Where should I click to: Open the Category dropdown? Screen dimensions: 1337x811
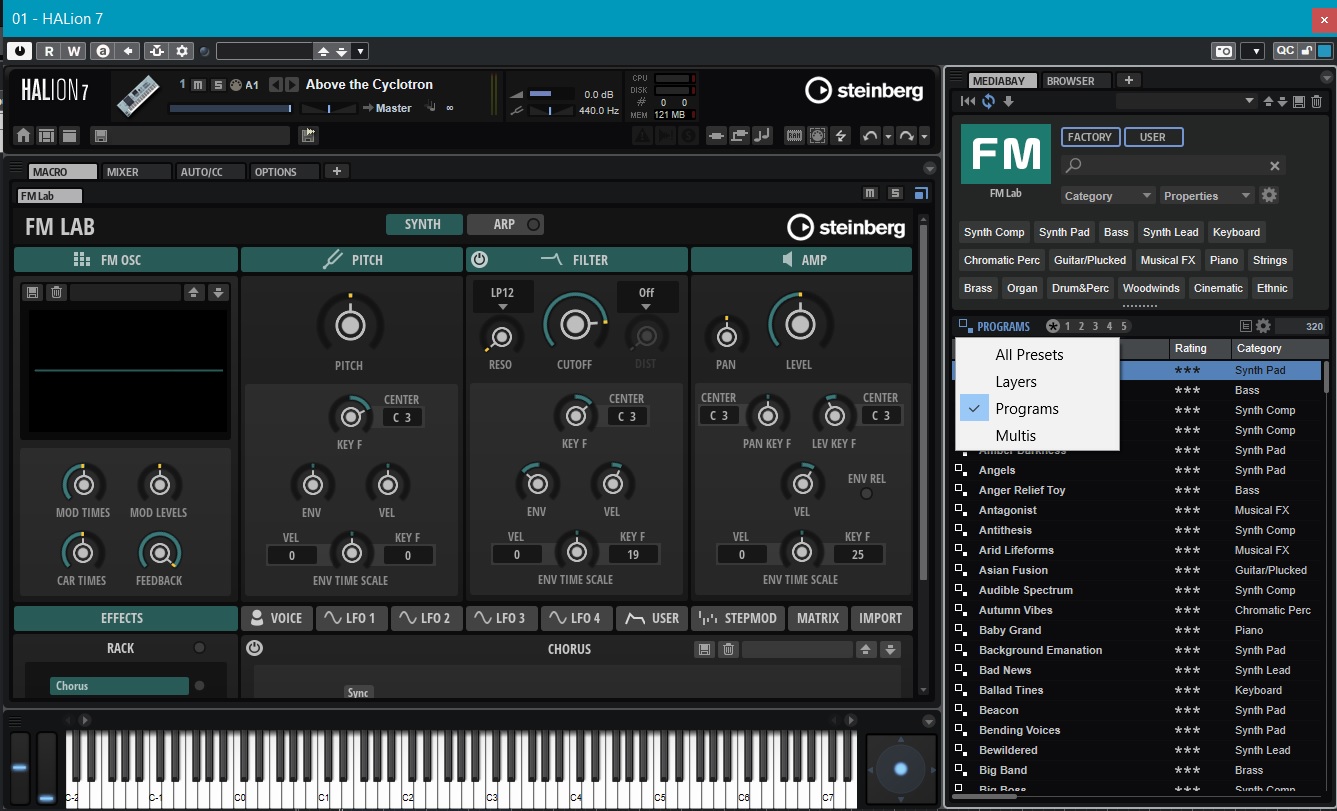coord(1108,196)
